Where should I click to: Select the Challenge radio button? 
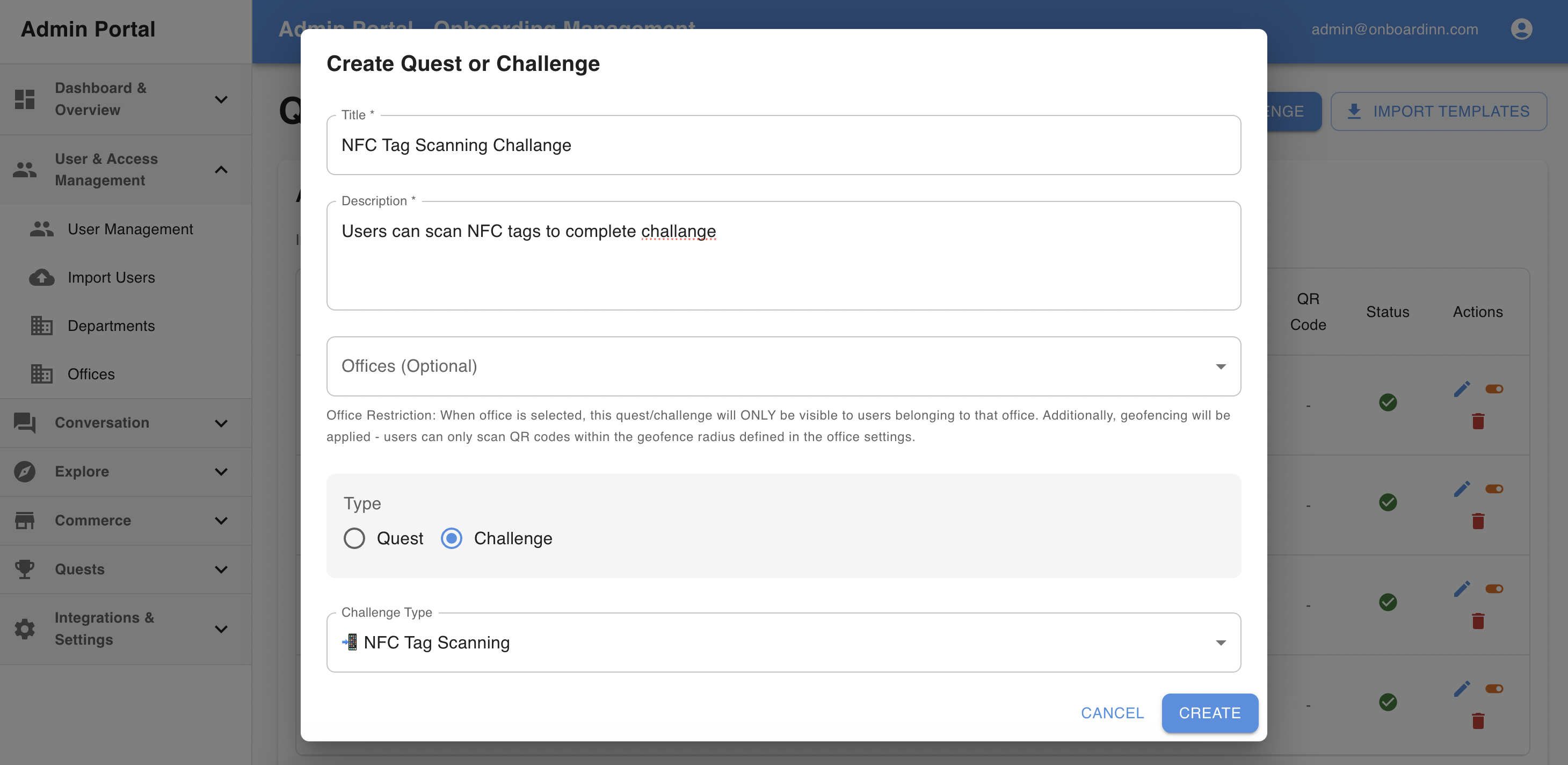pyautogui.click(x=452, y=538)
